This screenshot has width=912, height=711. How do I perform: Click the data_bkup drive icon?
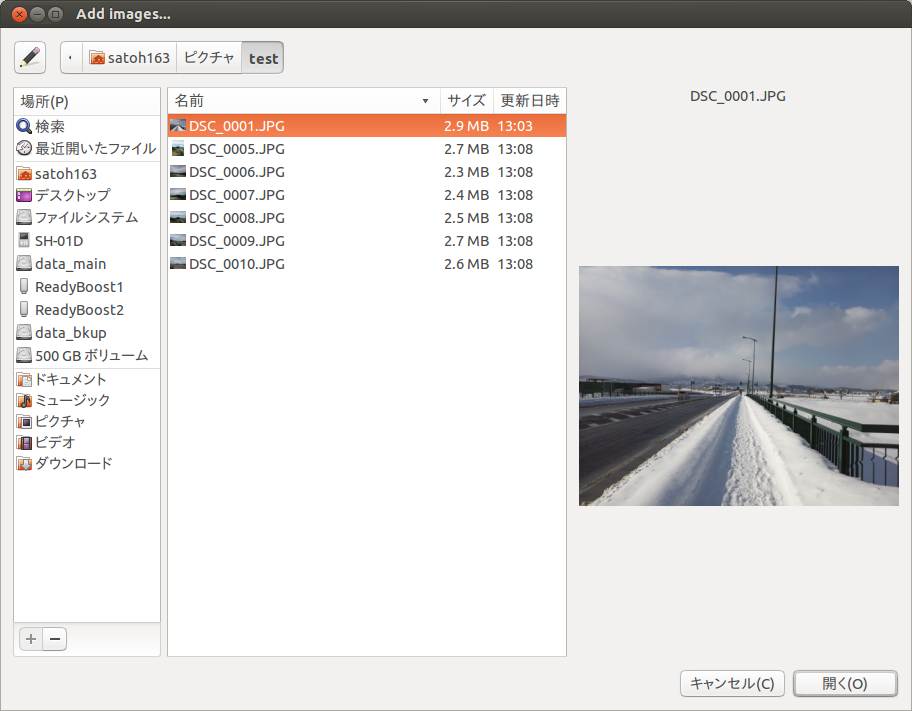tap(24, 332)
